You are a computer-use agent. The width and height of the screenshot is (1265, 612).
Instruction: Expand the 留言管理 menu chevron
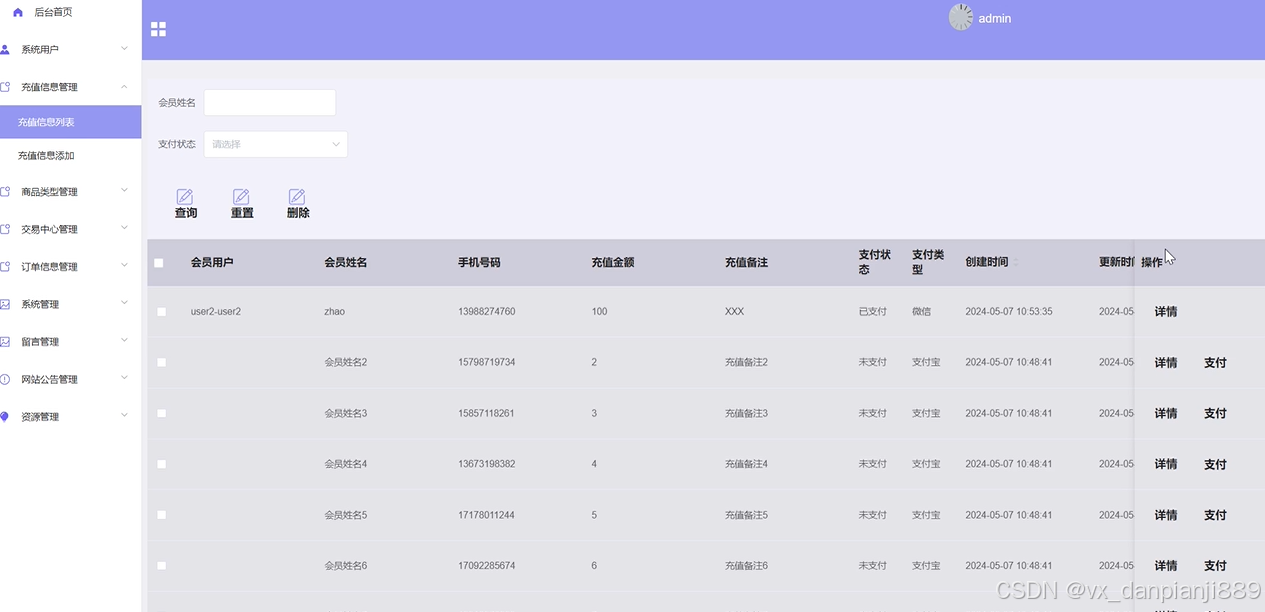point(124,340)
